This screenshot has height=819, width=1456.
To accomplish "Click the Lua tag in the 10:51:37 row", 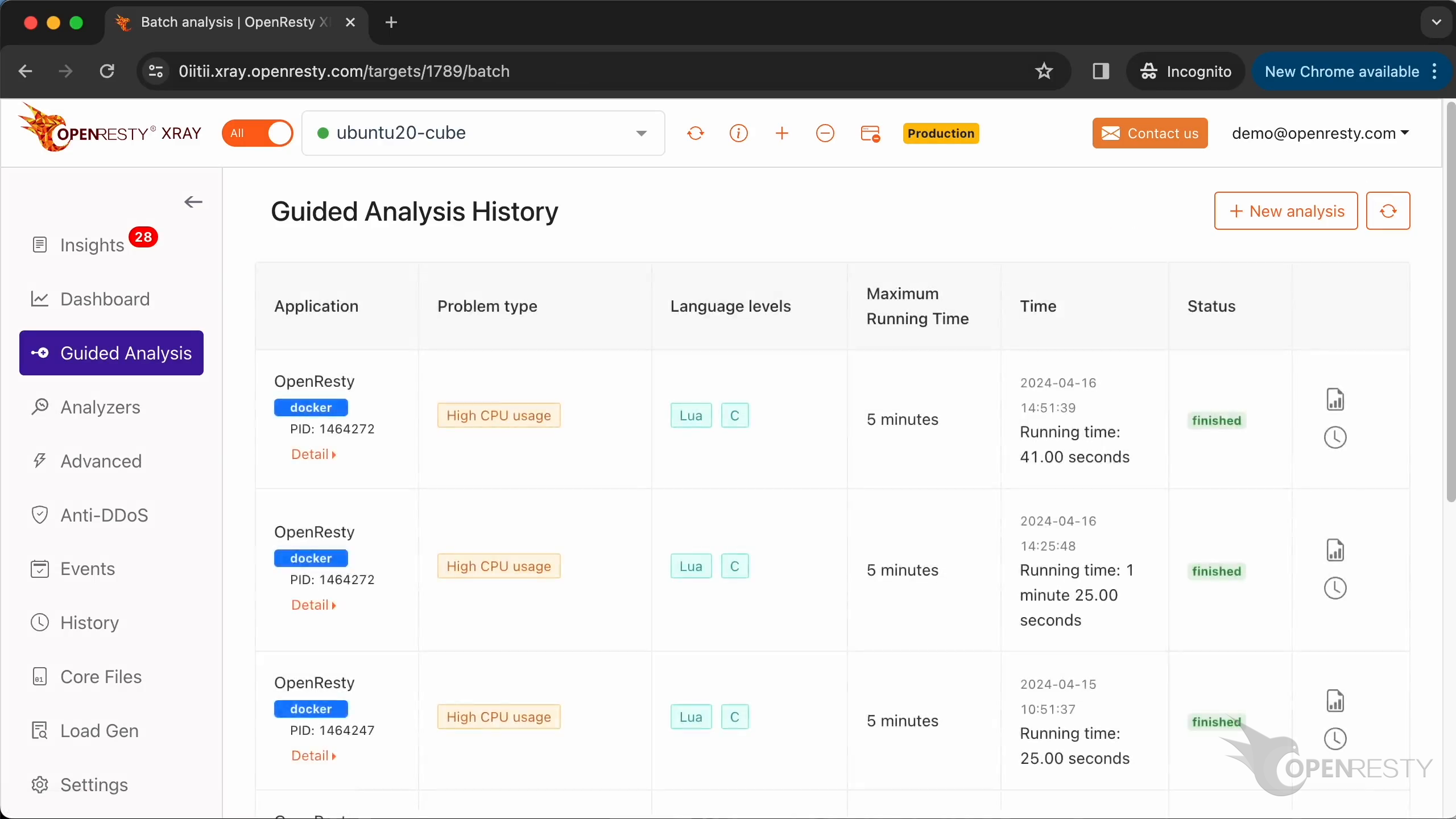I will pyautogui.click(x=691, y=717).
